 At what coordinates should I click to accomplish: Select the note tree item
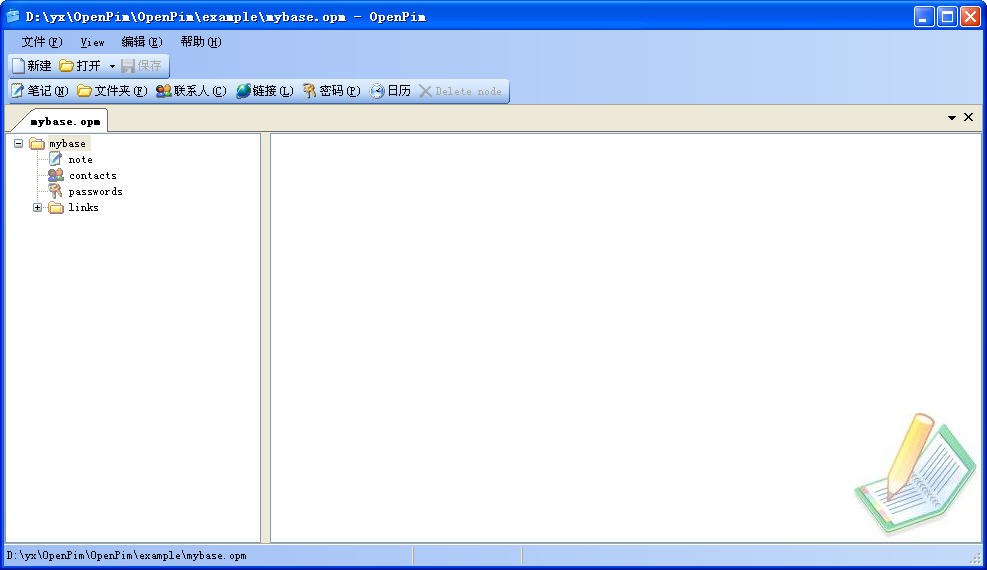click(81, 160)
